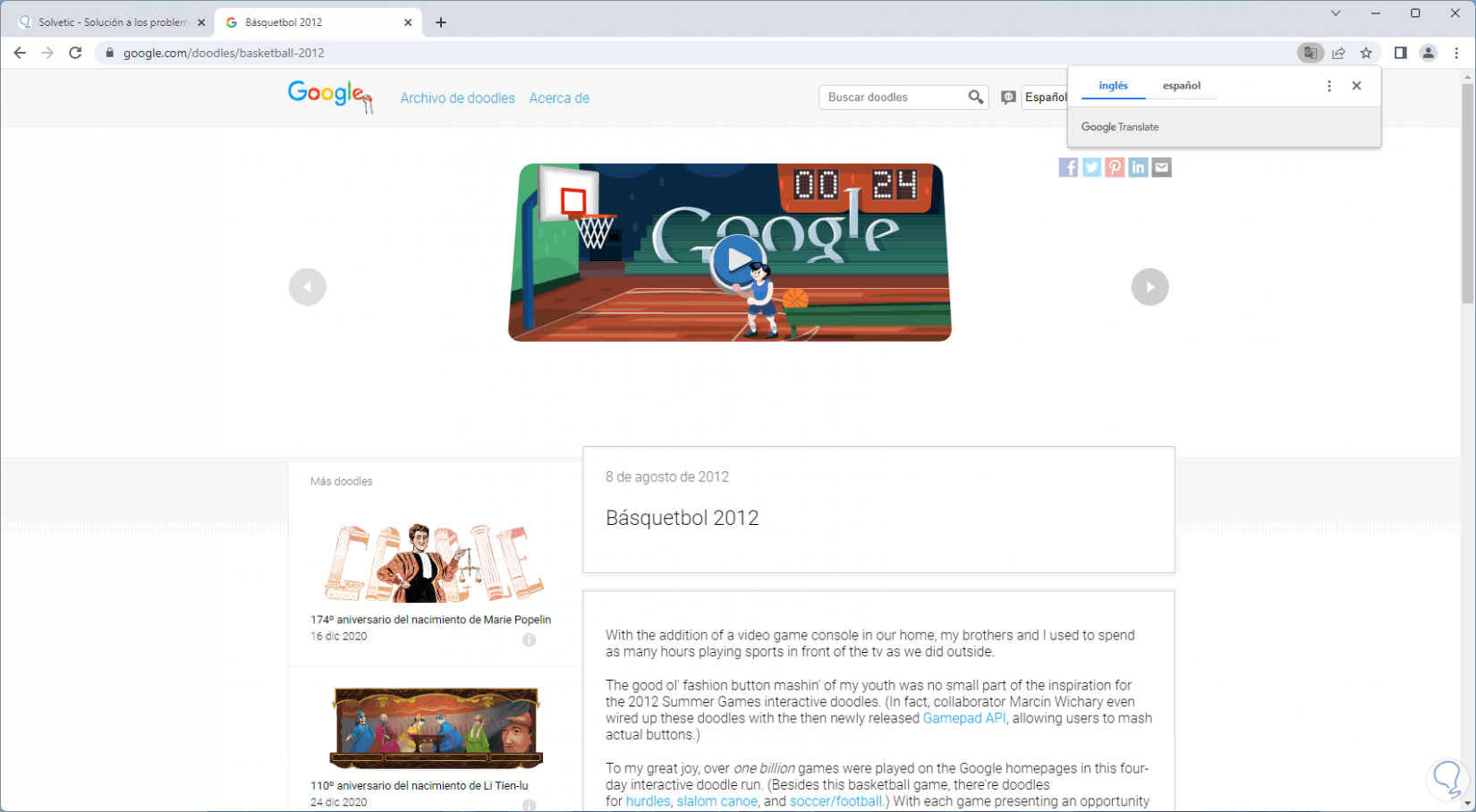Share the doodle on Pinterest
The height and width of the screenshot is (812, 1476).
pos(1115,167)
